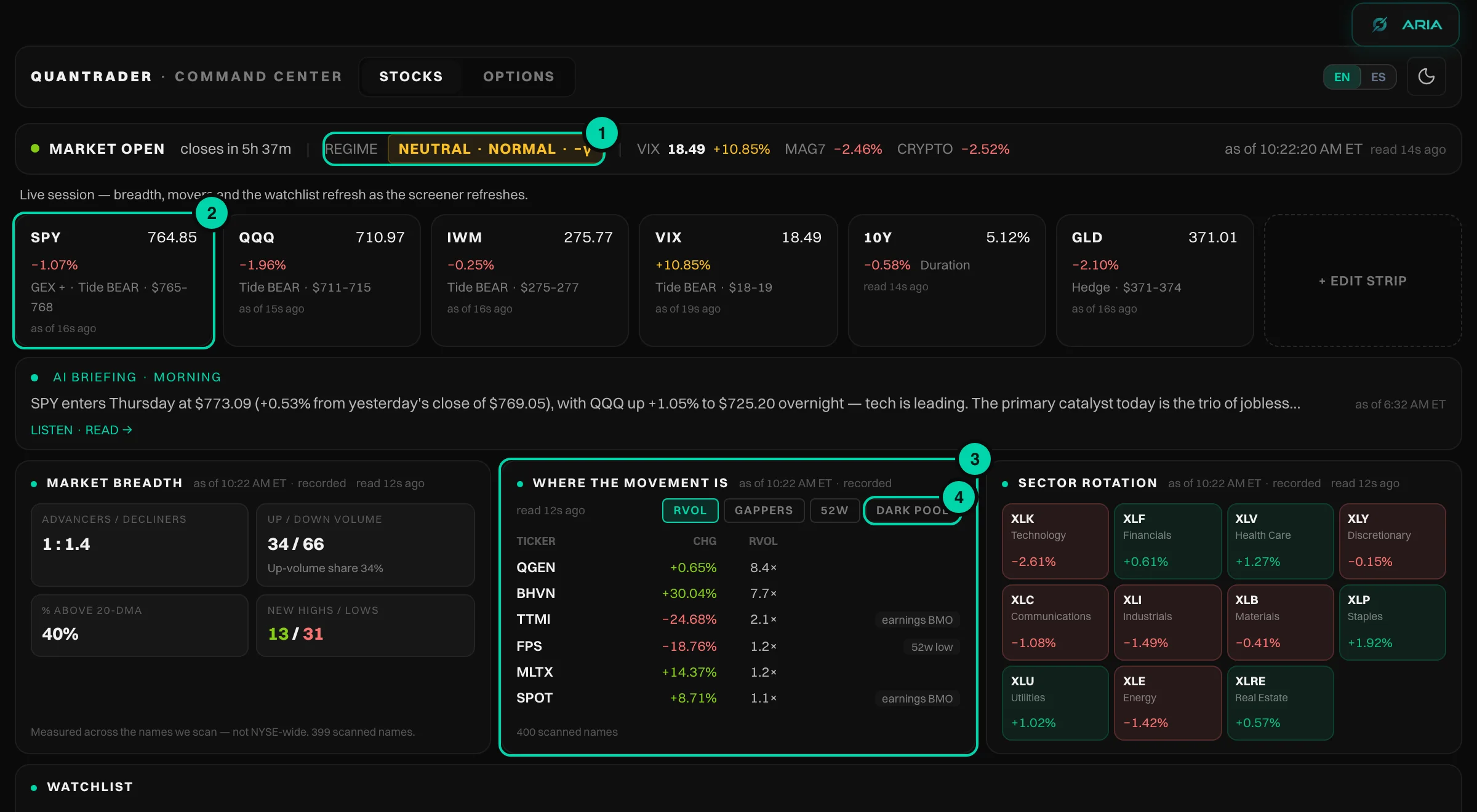Select the RVOL filter tab
Viewport: 1477px width, 812px height.
(x=690, y=511)
